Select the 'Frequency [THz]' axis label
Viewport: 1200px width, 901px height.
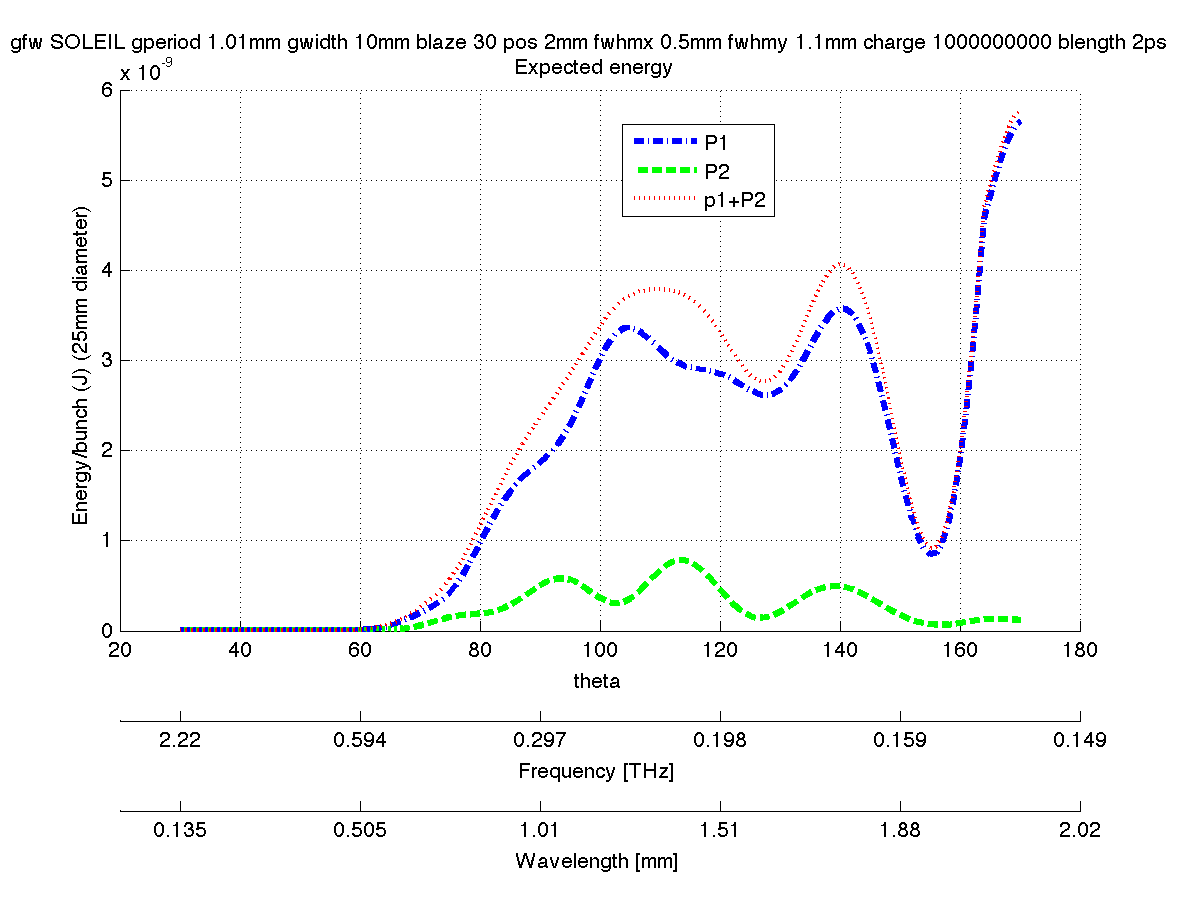[x=596, y=771]
